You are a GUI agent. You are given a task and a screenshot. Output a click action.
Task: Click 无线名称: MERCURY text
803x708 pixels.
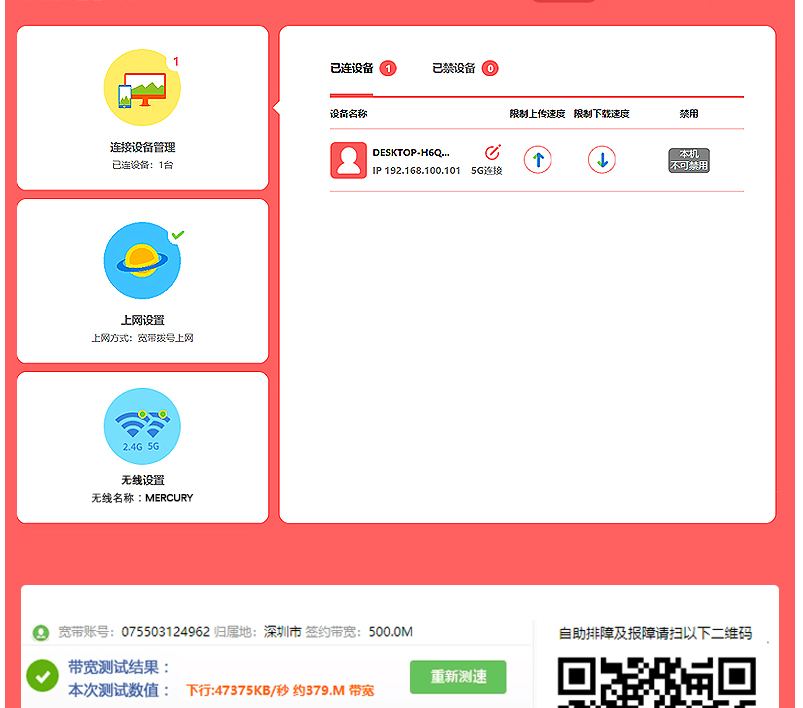142,498
